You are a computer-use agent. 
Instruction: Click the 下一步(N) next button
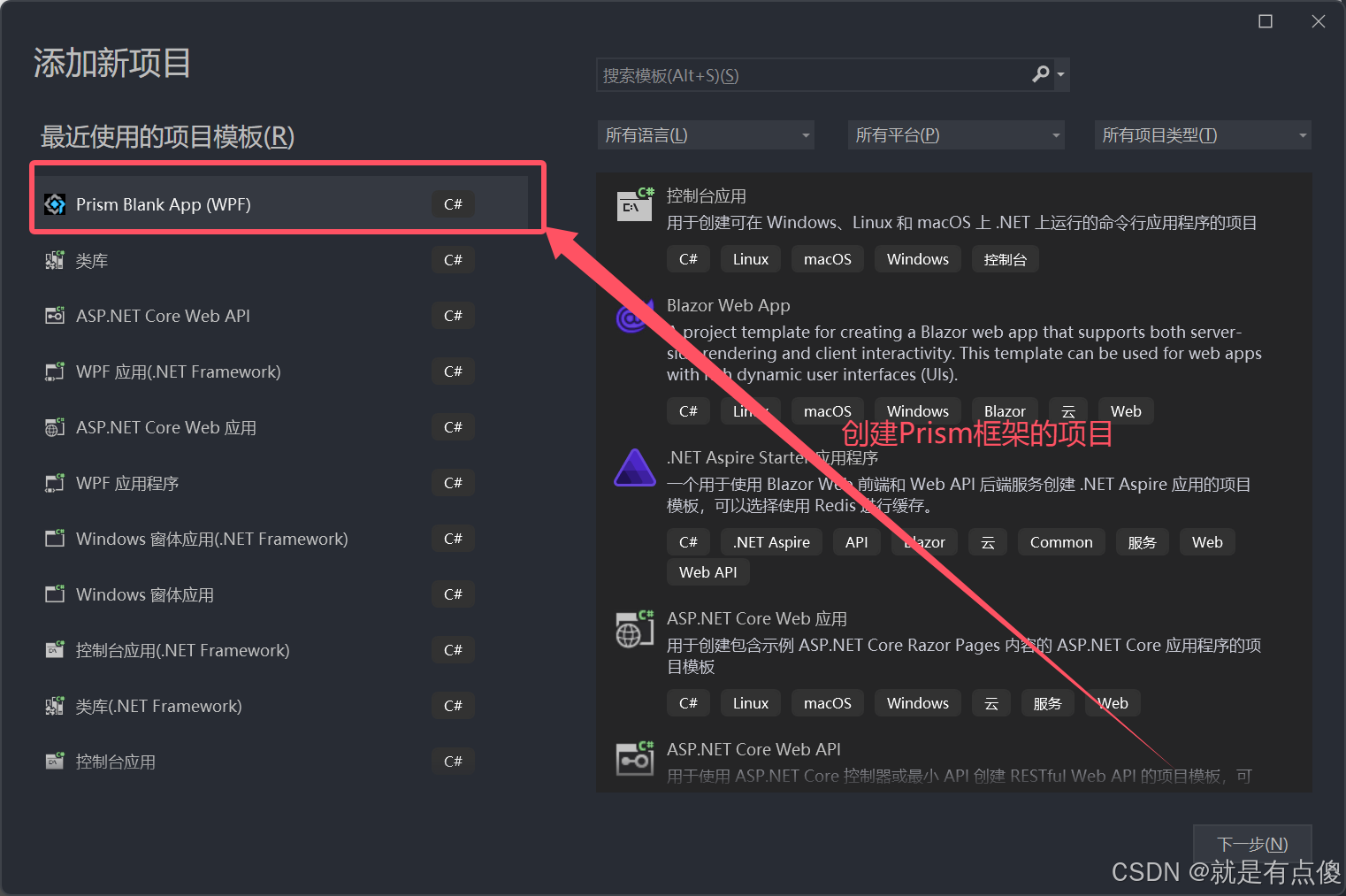click(1252, 844)
